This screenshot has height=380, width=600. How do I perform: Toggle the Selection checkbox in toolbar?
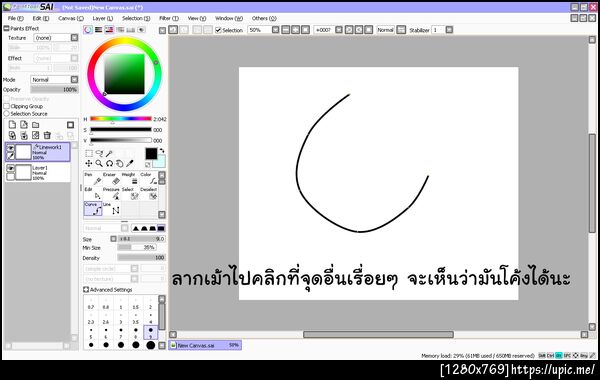(218, 30)
